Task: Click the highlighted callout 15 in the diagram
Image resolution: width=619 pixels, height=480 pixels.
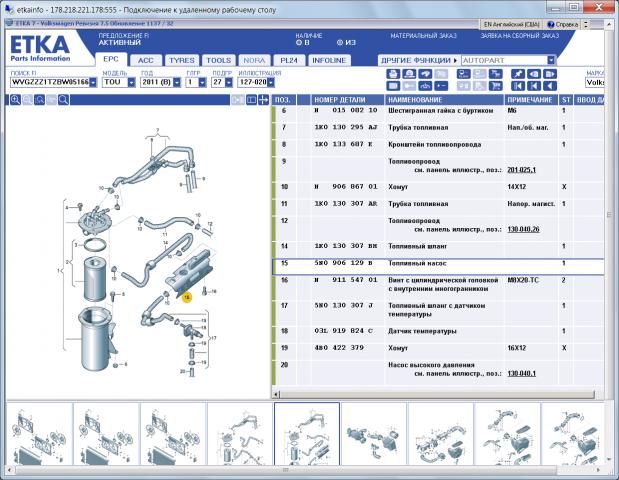Action: [187, 297]
